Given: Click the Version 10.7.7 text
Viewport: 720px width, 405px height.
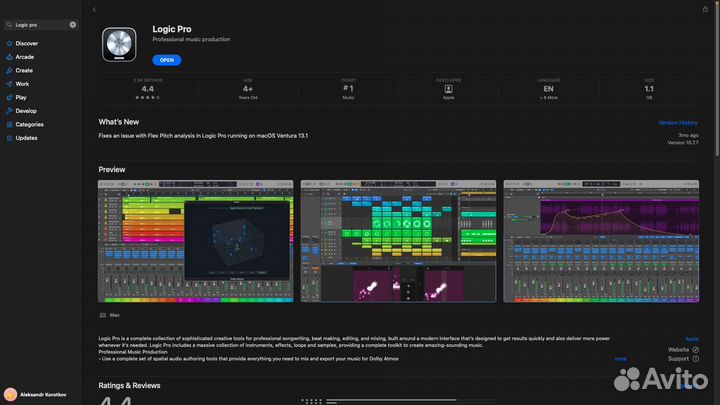Looking at the screenshot, I should (683, 143).
